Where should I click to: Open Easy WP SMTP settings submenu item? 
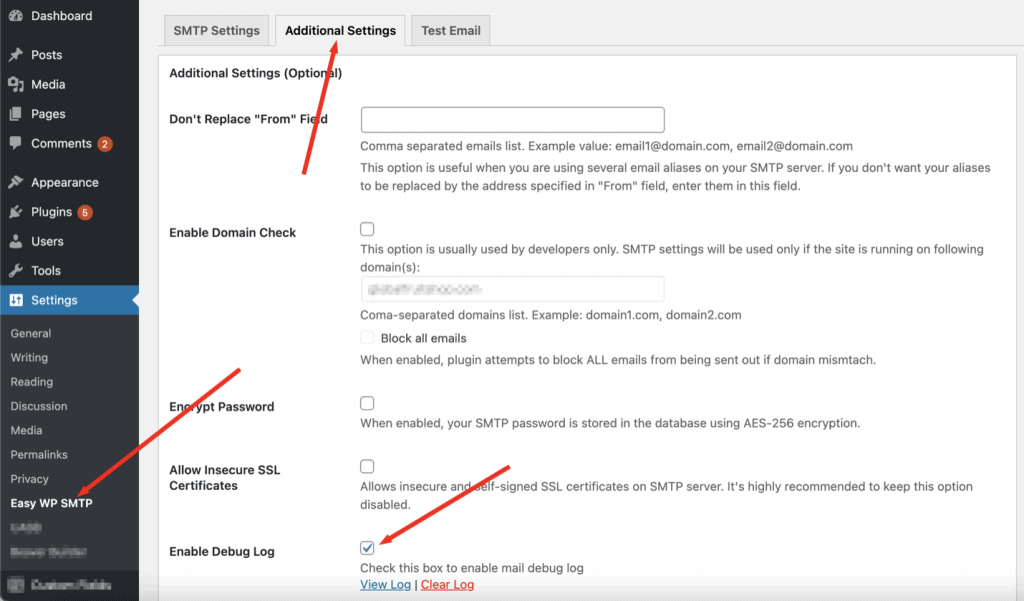tap(51, 503)
